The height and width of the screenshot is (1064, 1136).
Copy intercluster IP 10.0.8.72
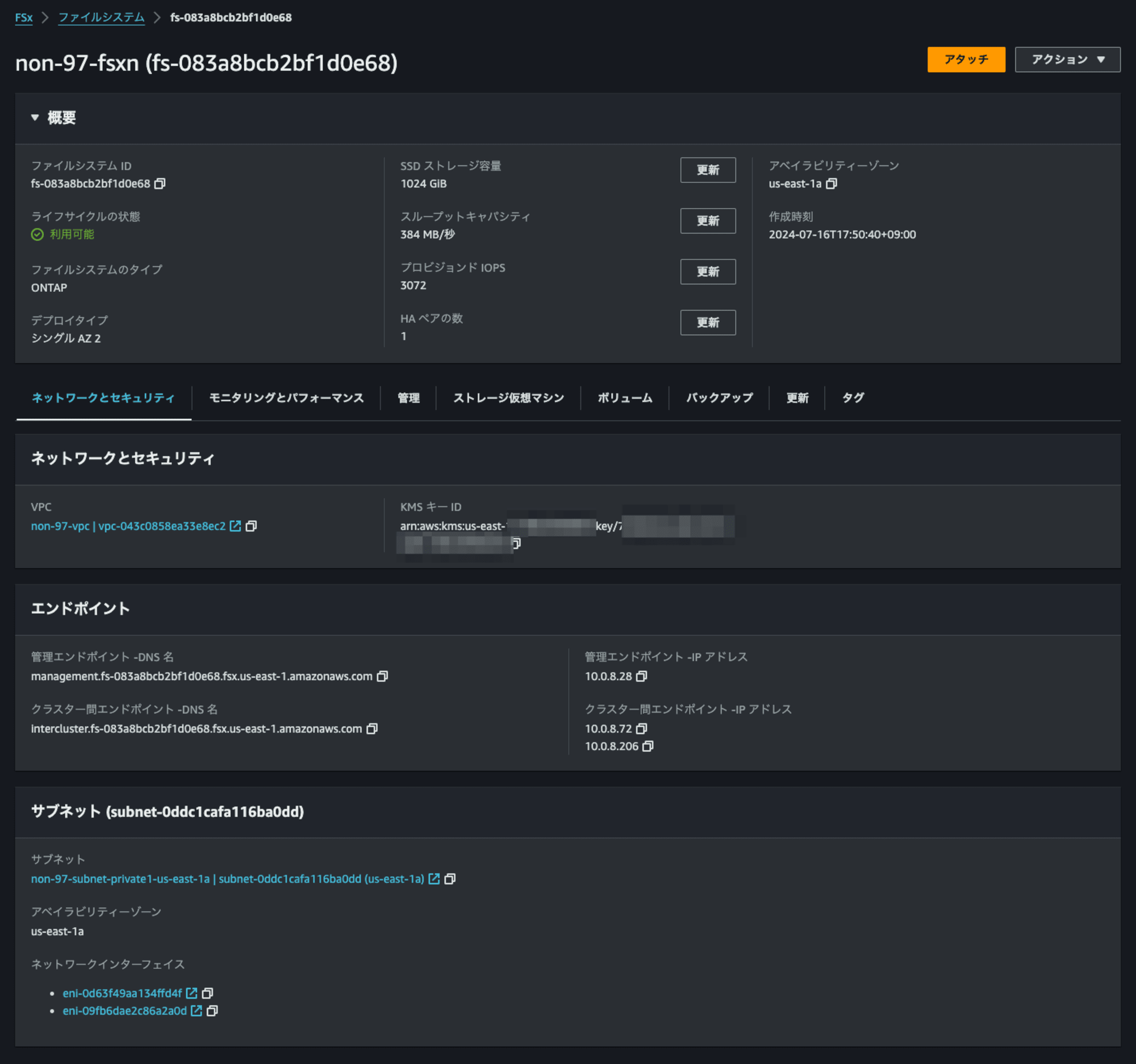(642, 728)
